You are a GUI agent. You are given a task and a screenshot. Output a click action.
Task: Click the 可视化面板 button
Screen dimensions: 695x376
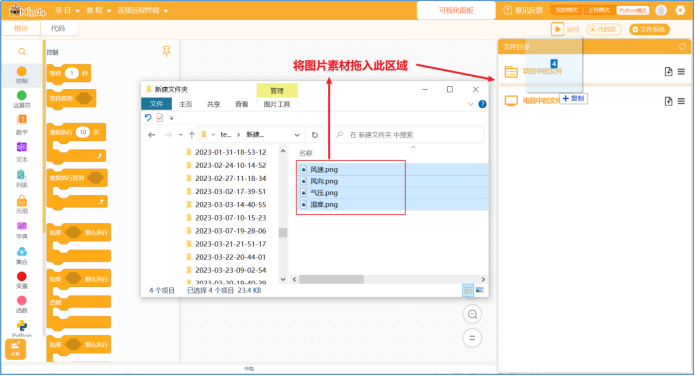click(456, 10)
